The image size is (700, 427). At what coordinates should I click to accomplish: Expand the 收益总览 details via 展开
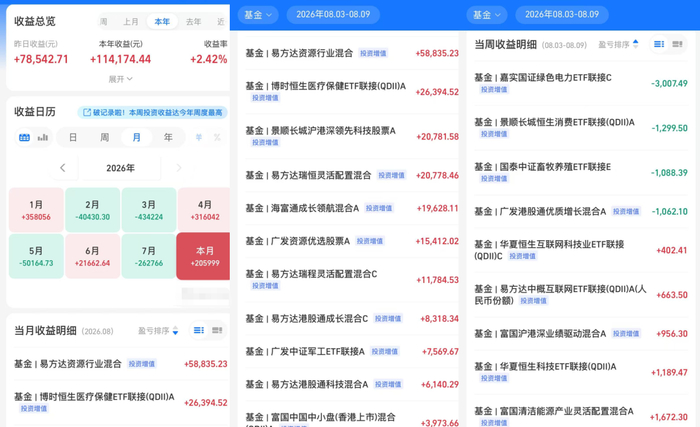coord(121,79)
